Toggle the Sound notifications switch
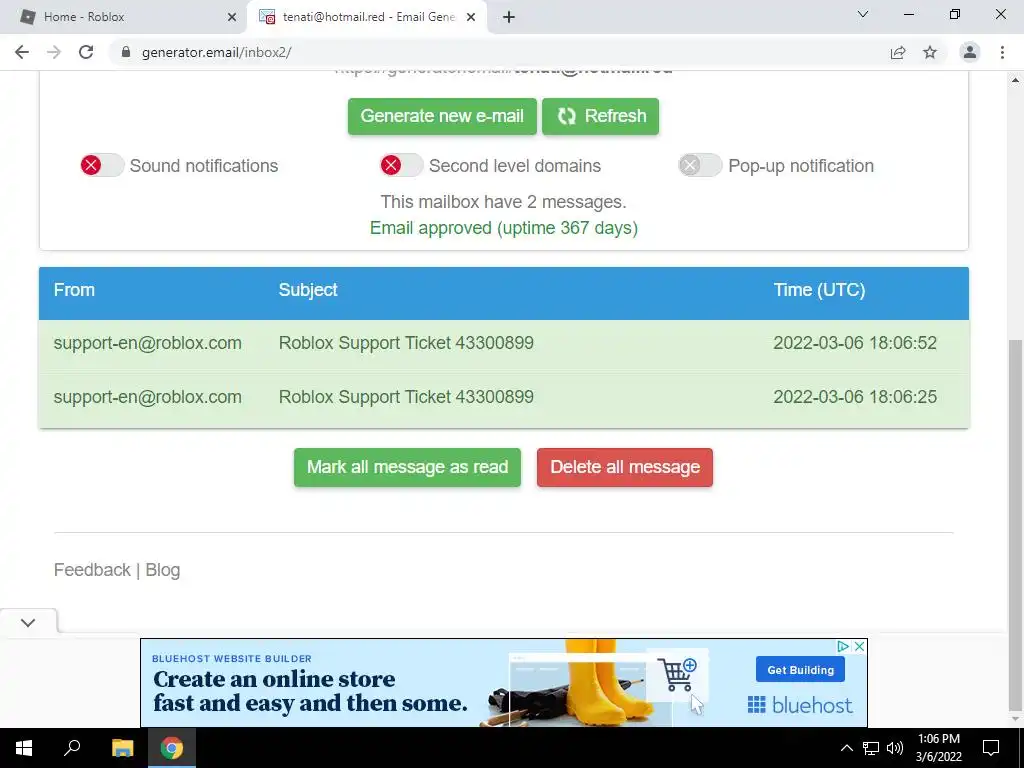Viewport: 1024px width, 768px height. (102, 165)
